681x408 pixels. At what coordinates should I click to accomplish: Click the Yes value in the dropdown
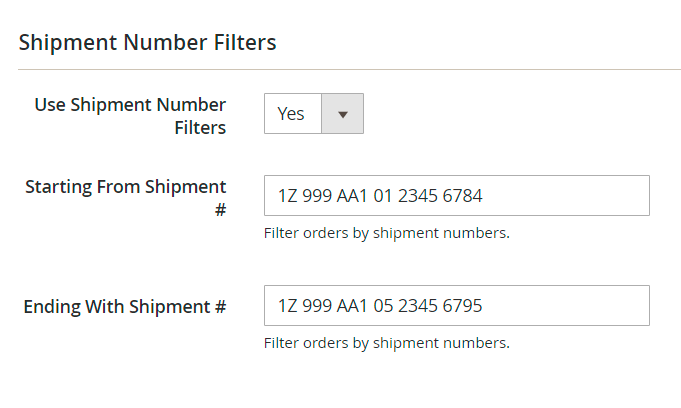pos(291,114)
